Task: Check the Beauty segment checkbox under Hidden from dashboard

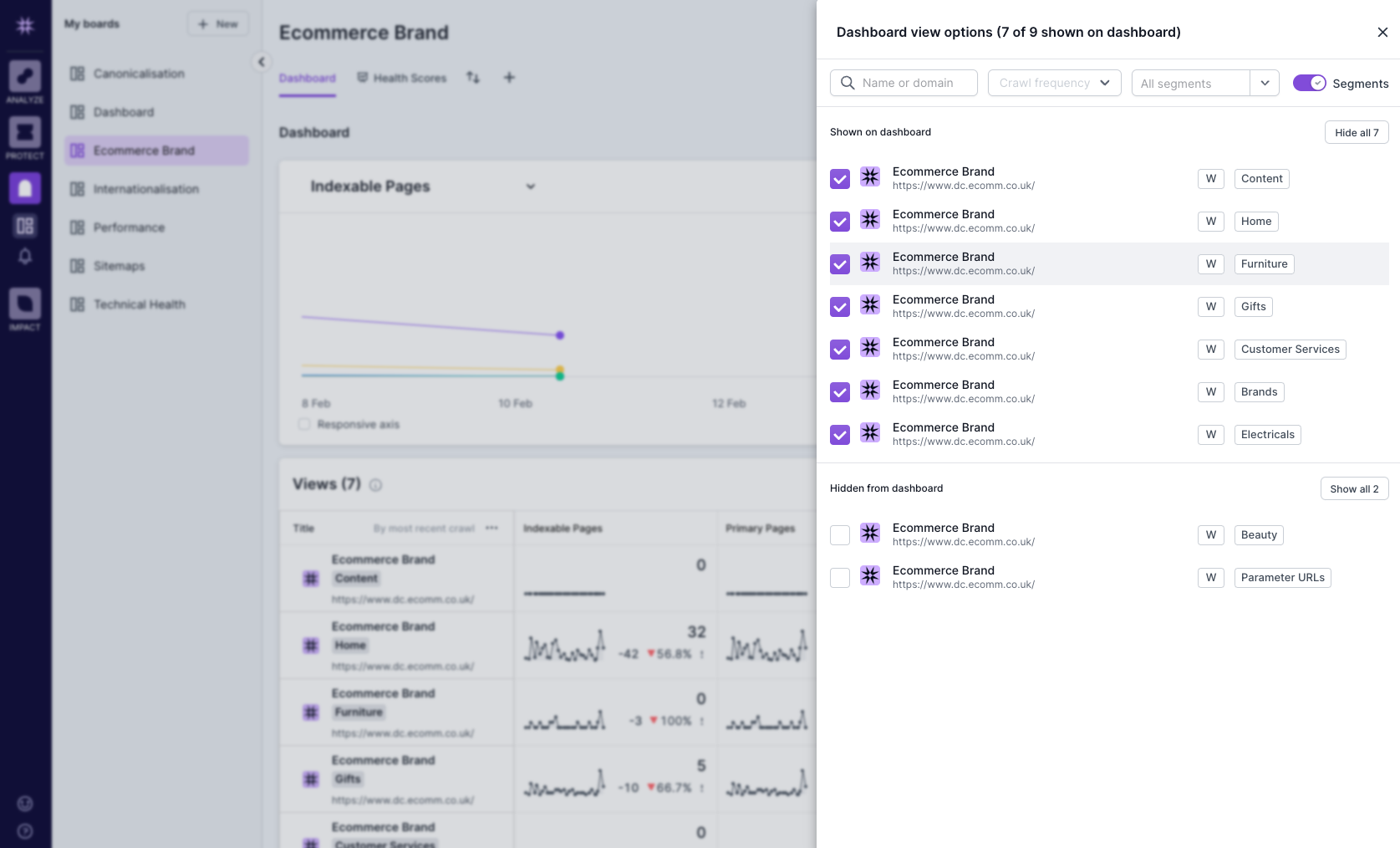Action: [x=839, y=534]
